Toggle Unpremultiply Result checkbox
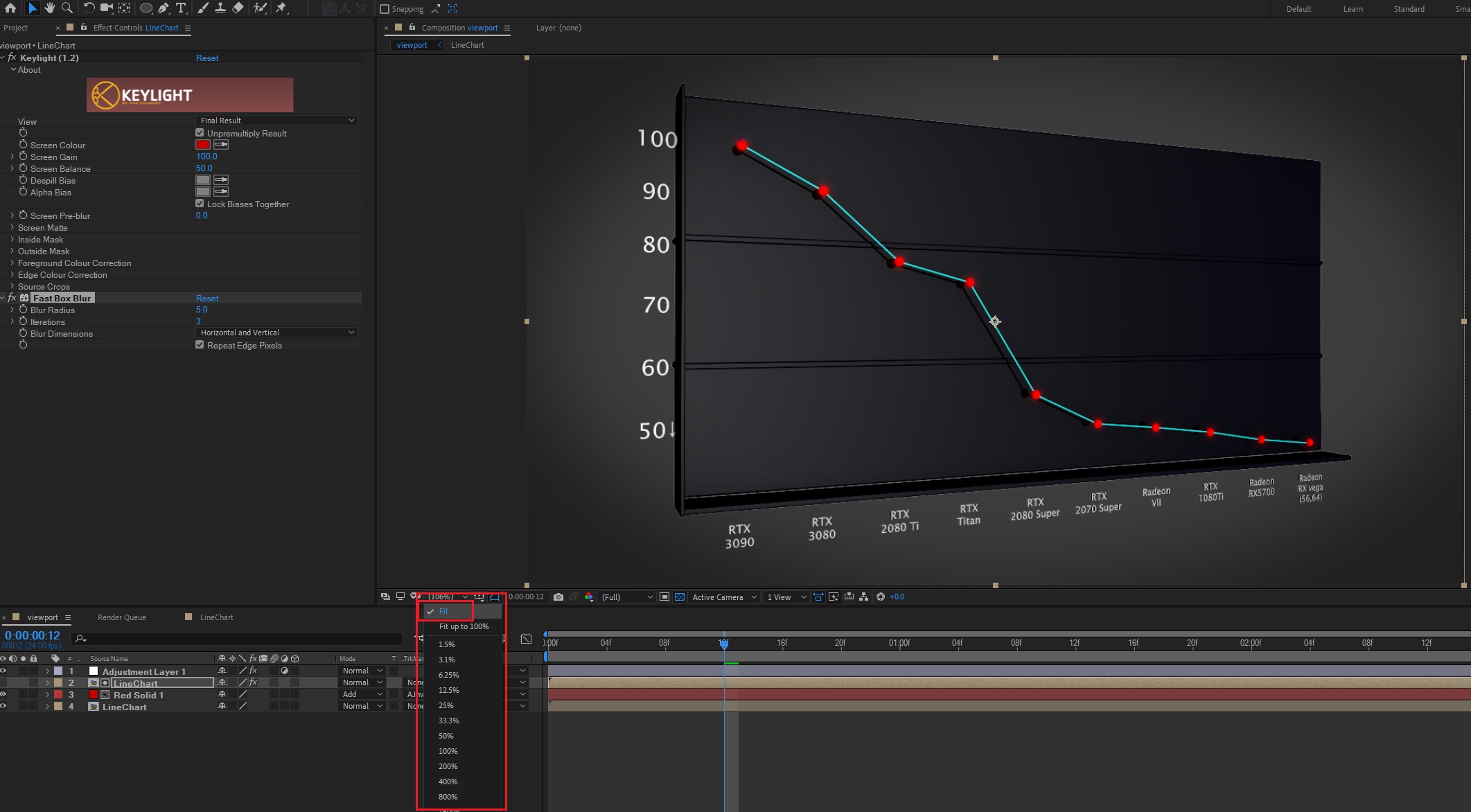The height and width of the screenshot is (812, 1471). [200, 133]
